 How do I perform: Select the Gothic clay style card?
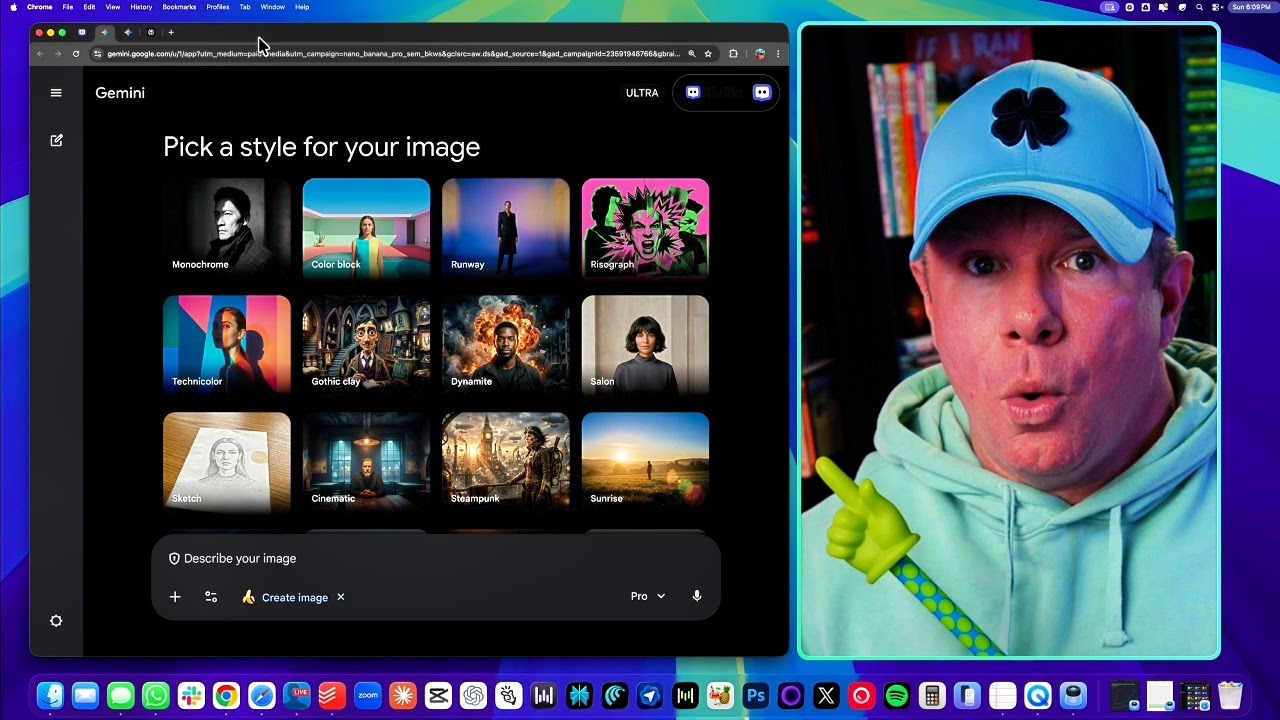pos(366,344)
